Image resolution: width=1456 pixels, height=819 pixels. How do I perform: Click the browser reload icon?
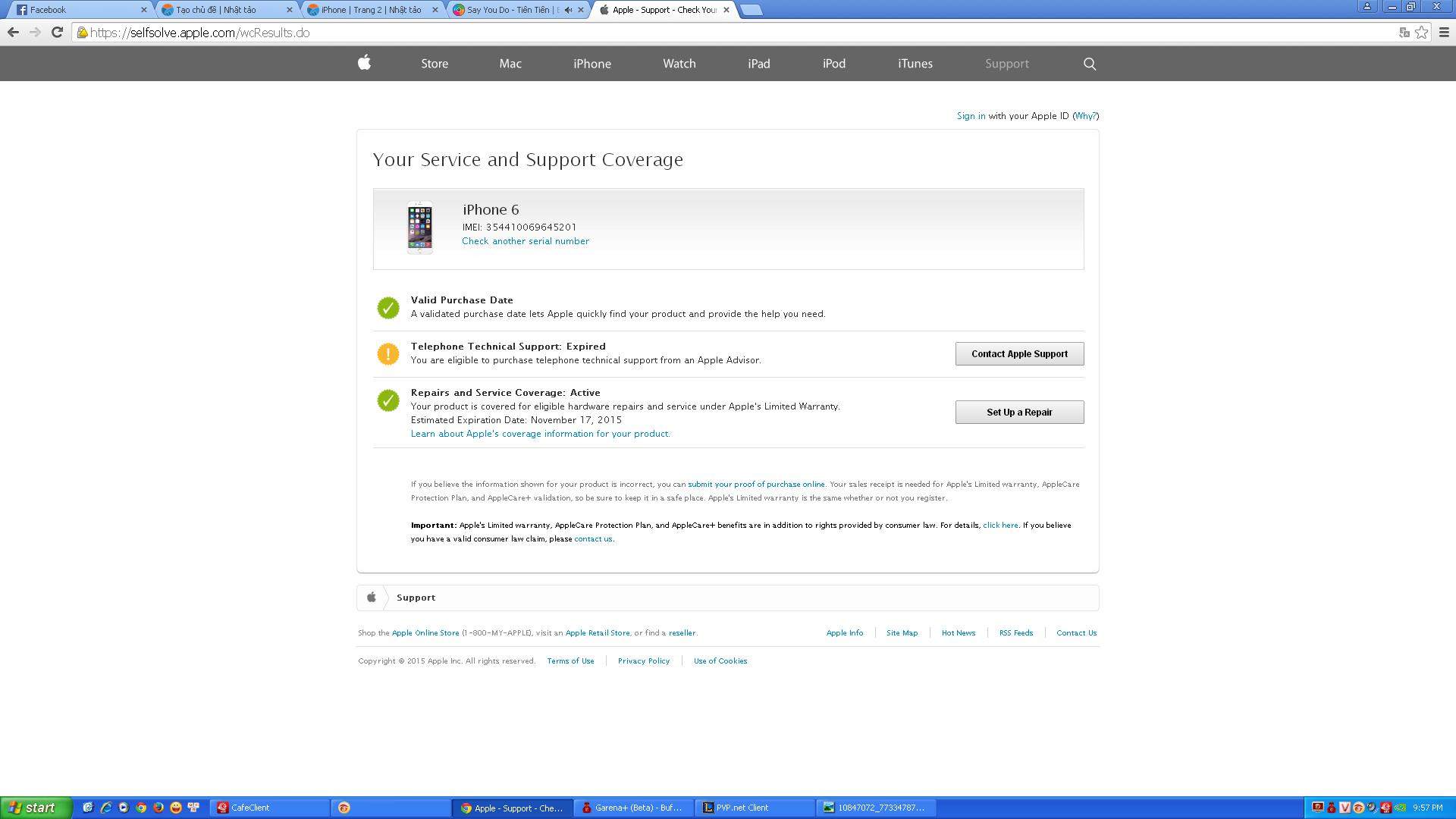click(57, 32)
